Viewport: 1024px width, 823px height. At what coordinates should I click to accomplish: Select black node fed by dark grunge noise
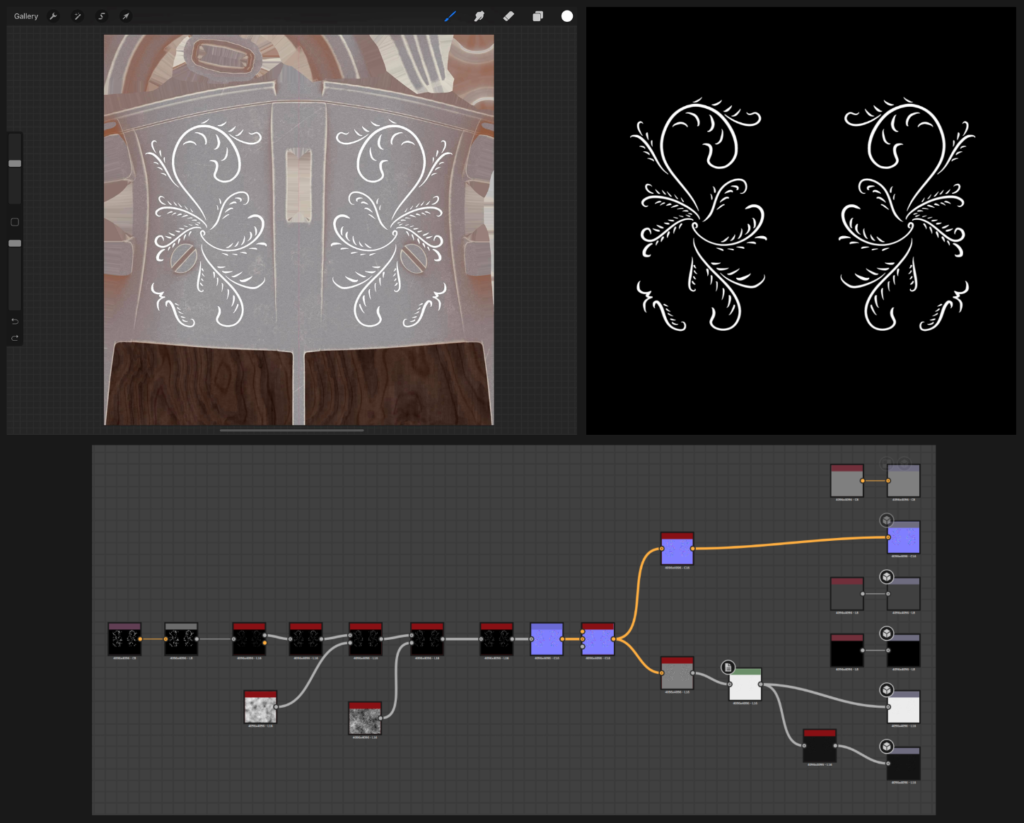tap(427, 639)
